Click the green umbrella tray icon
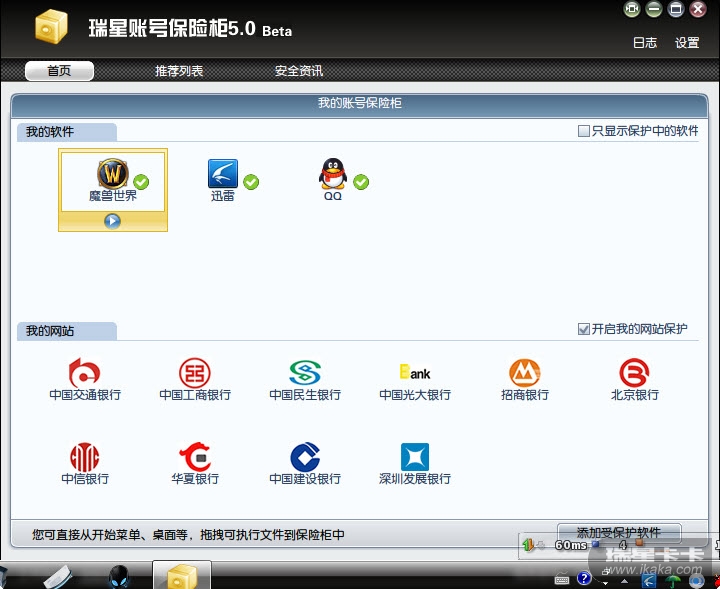The width and height of the screenshot is (720, 589). coord(673,581)
